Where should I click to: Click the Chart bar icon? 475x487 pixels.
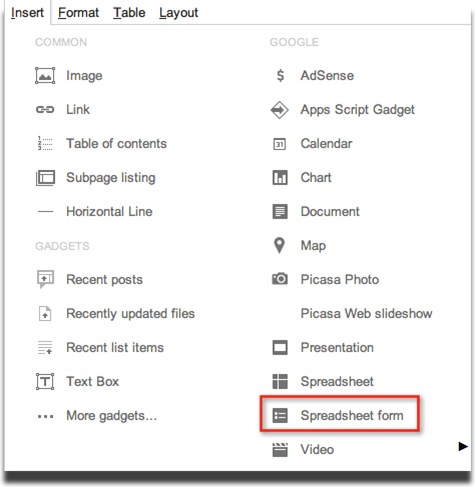pos(280,178)
